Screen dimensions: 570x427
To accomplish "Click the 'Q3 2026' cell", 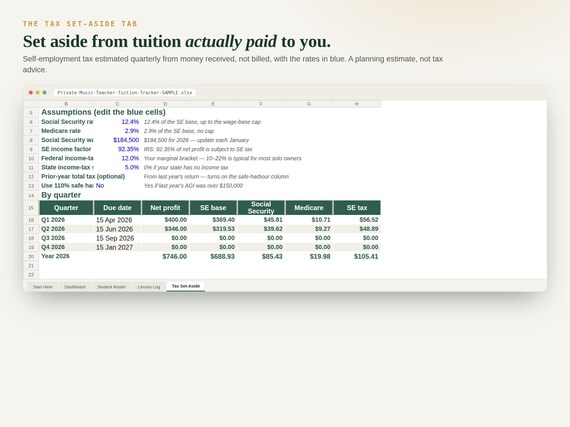I will [66, 238].
